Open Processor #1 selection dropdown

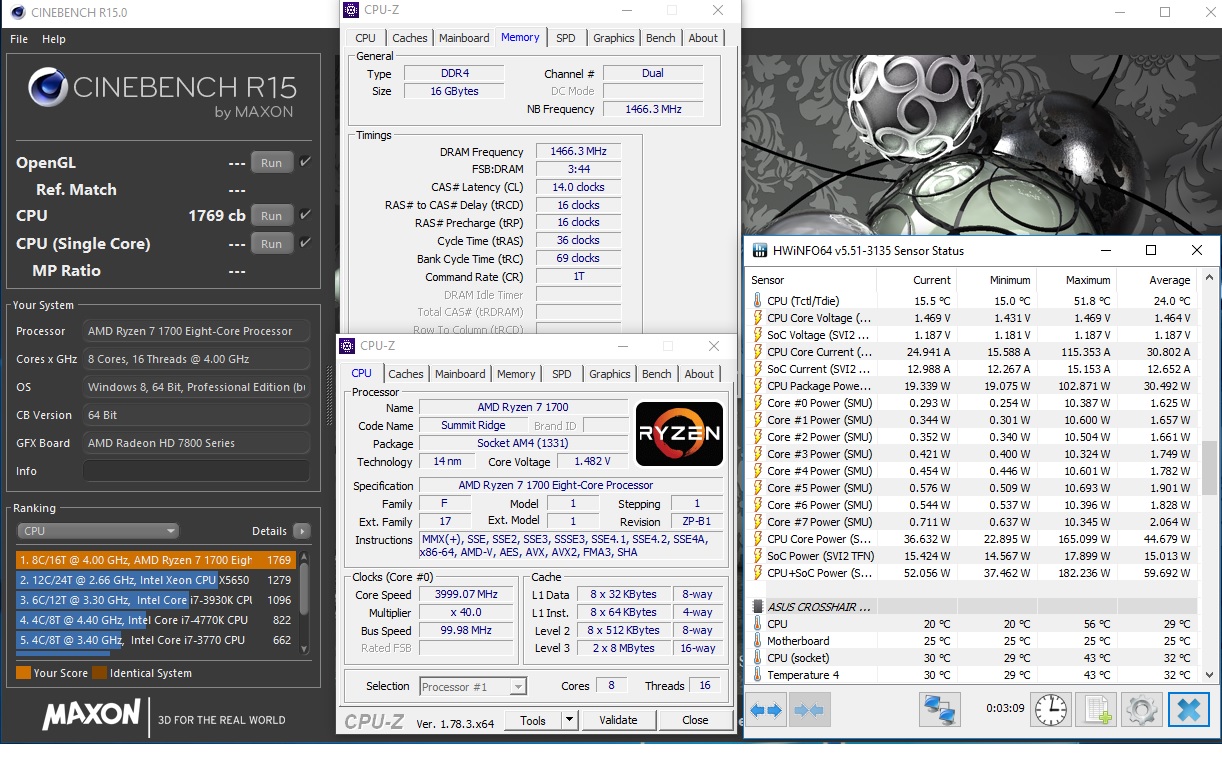473,687
